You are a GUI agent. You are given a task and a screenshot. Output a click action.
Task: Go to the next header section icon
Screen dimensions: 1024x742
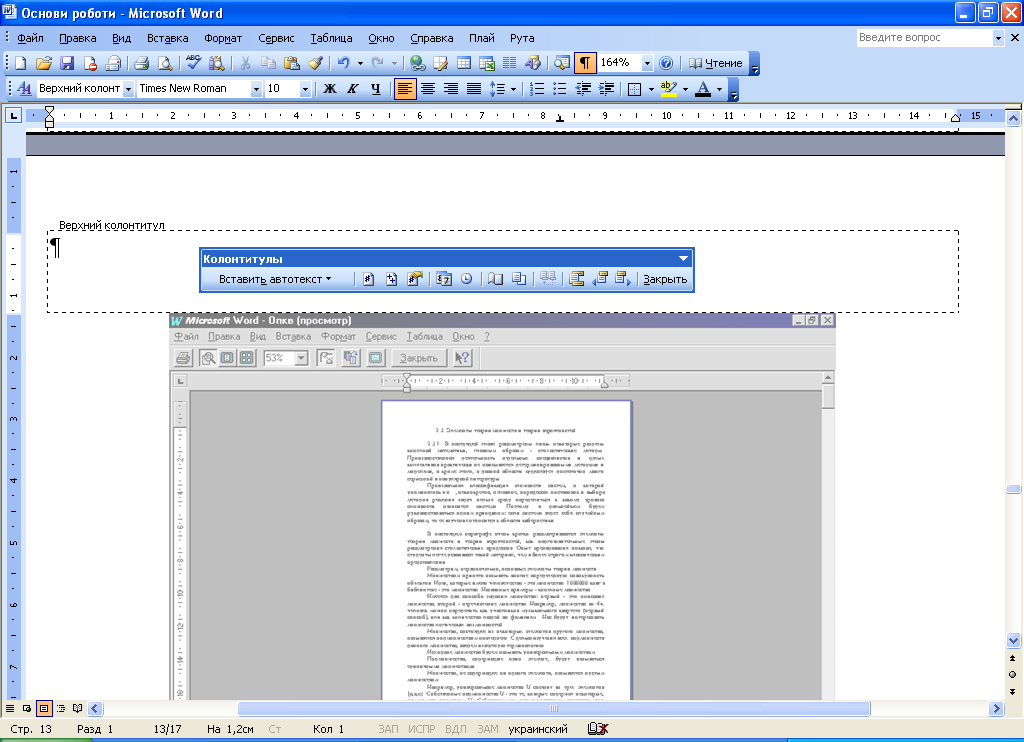pos(622,280)
